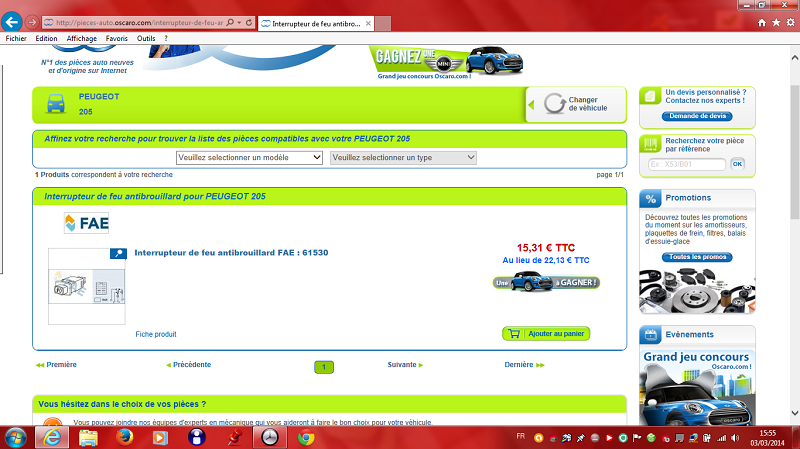Select page 1 button
800x449 pixels.
[x=324, y=367]
